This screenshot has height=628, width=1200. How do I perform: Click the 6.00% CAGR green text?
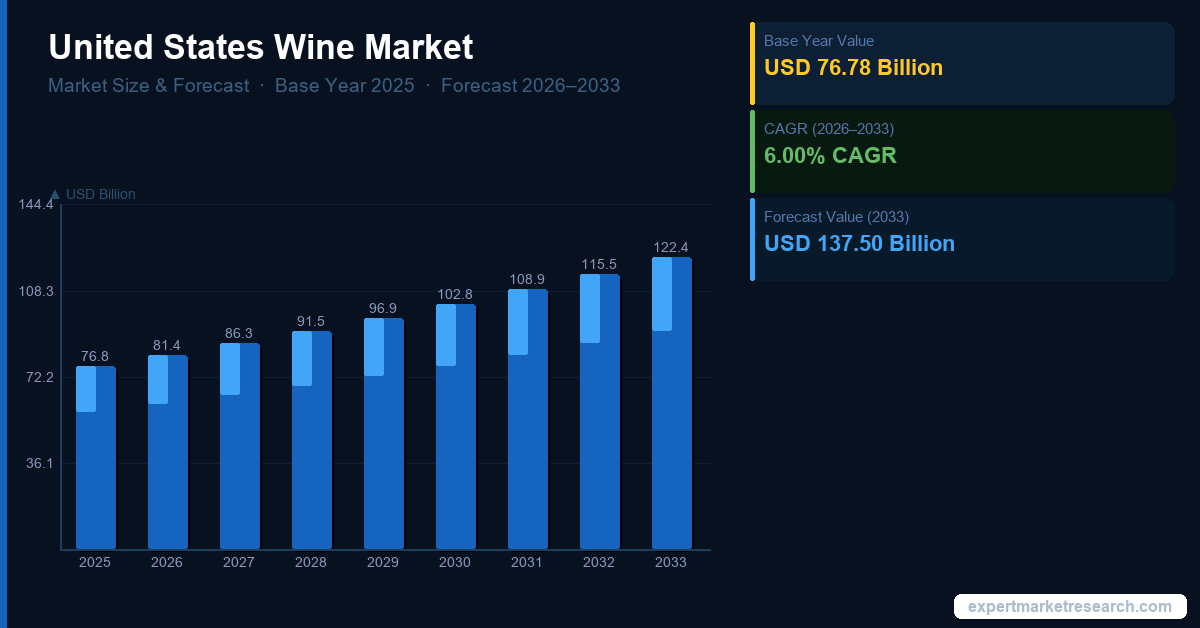(x=830, y=156)
